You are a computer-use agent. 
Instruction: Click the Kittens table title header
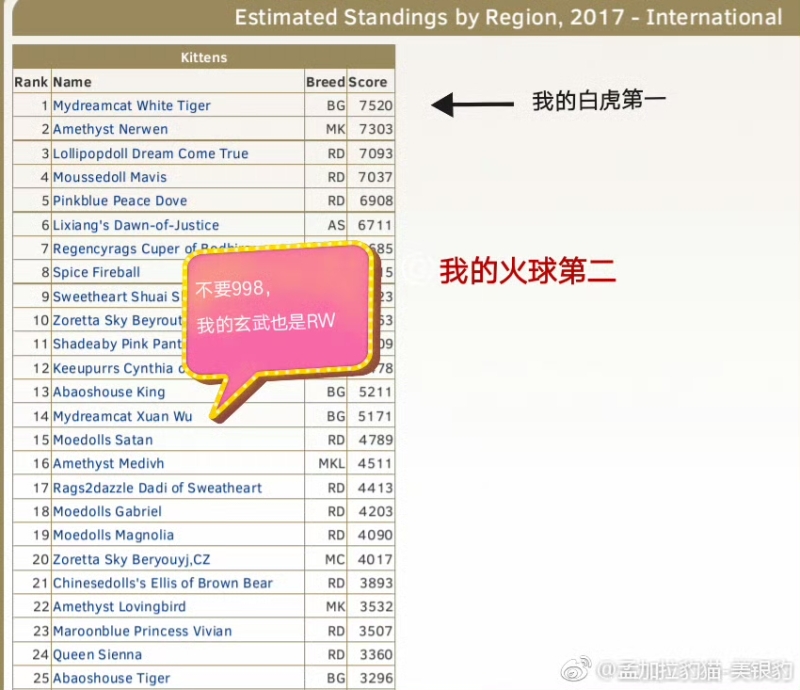click(x=204, y=58)
